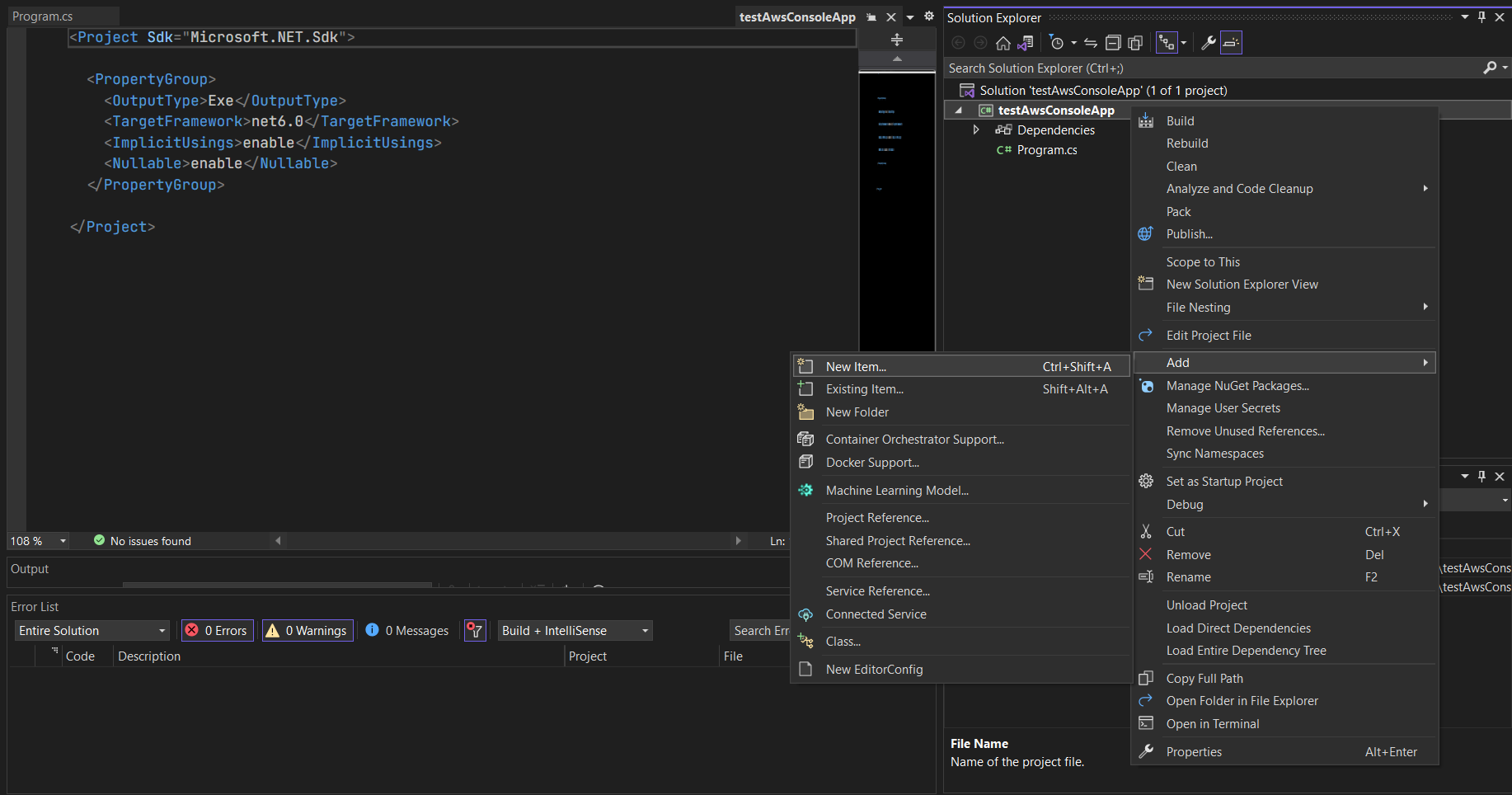Click the New Folder icon

click(806, 412)
